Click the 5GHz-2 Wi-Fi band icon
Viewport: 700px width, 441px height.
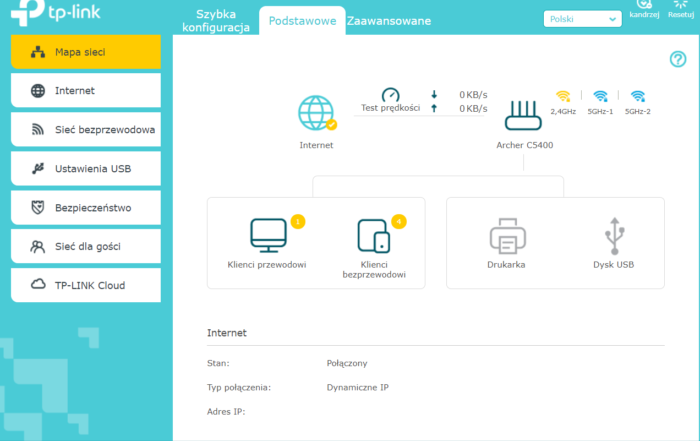click(637, 97)
